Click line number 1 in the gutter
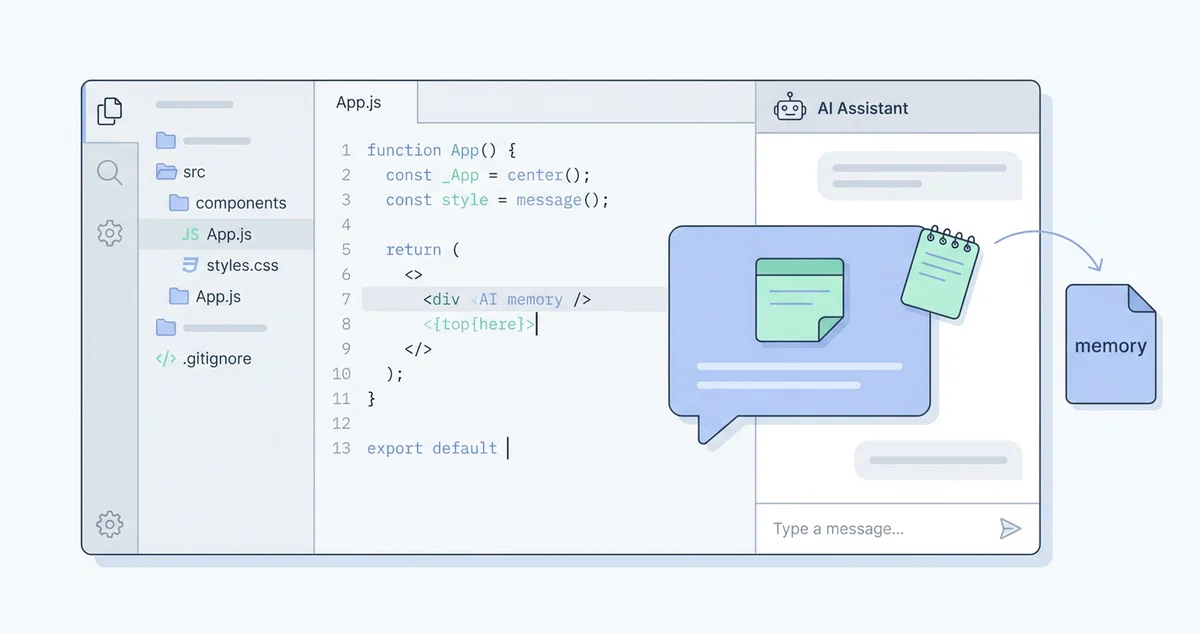Image resolution: width=1200 pixels, height=634 pixels. point(346,150)
